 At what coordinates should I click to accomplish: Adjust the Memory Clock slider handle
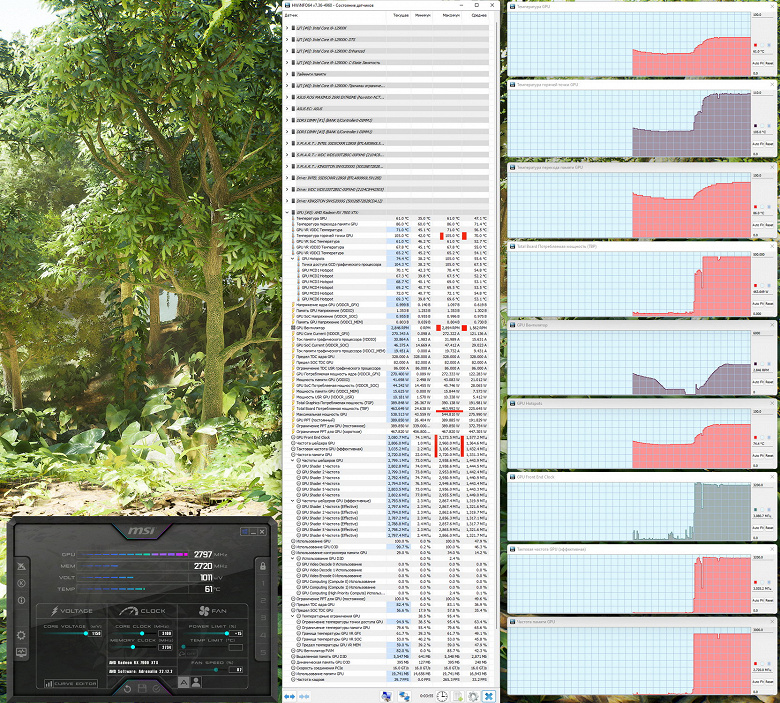click(133, 647)
